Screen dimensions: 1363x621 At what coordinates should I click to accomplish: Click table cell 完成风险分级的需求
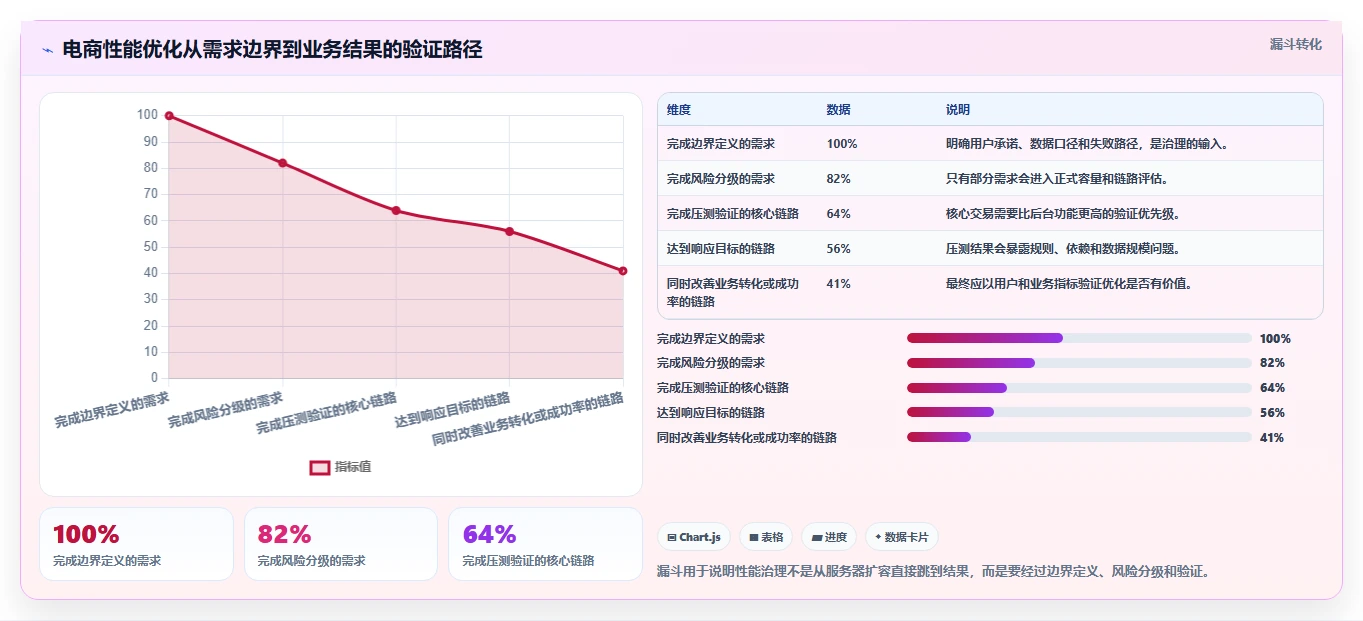point(721,179)
